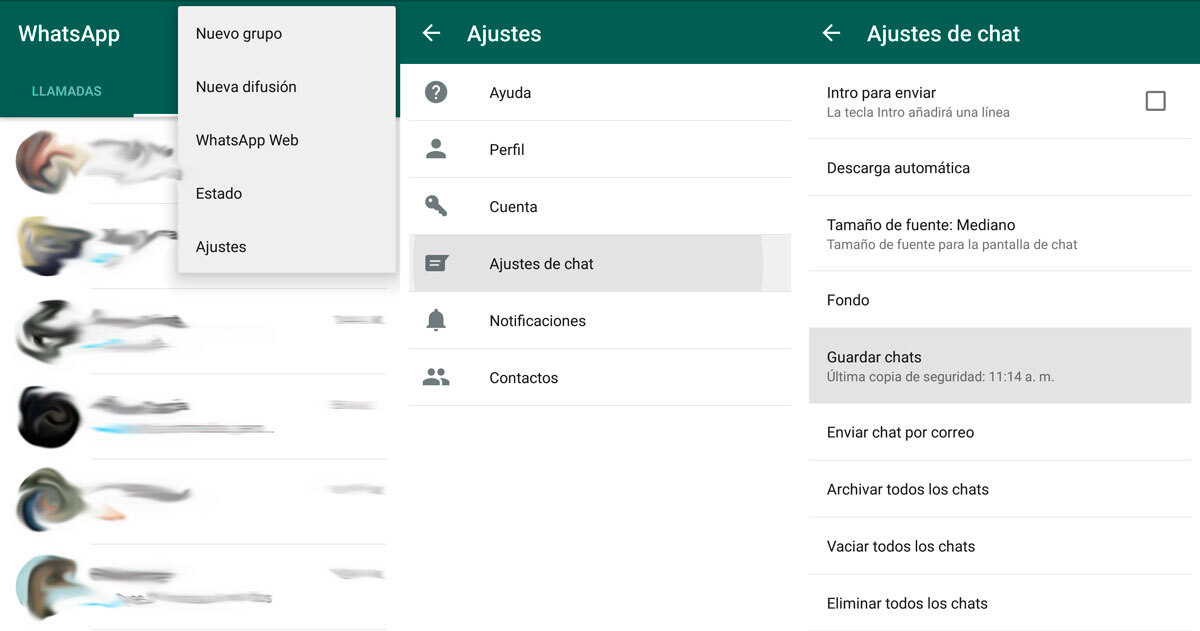This screenshot has height=631, width=1200.
Task: Switch to the LLAMADAS tab
Action: pyautogui.click(x=67, y=91)
